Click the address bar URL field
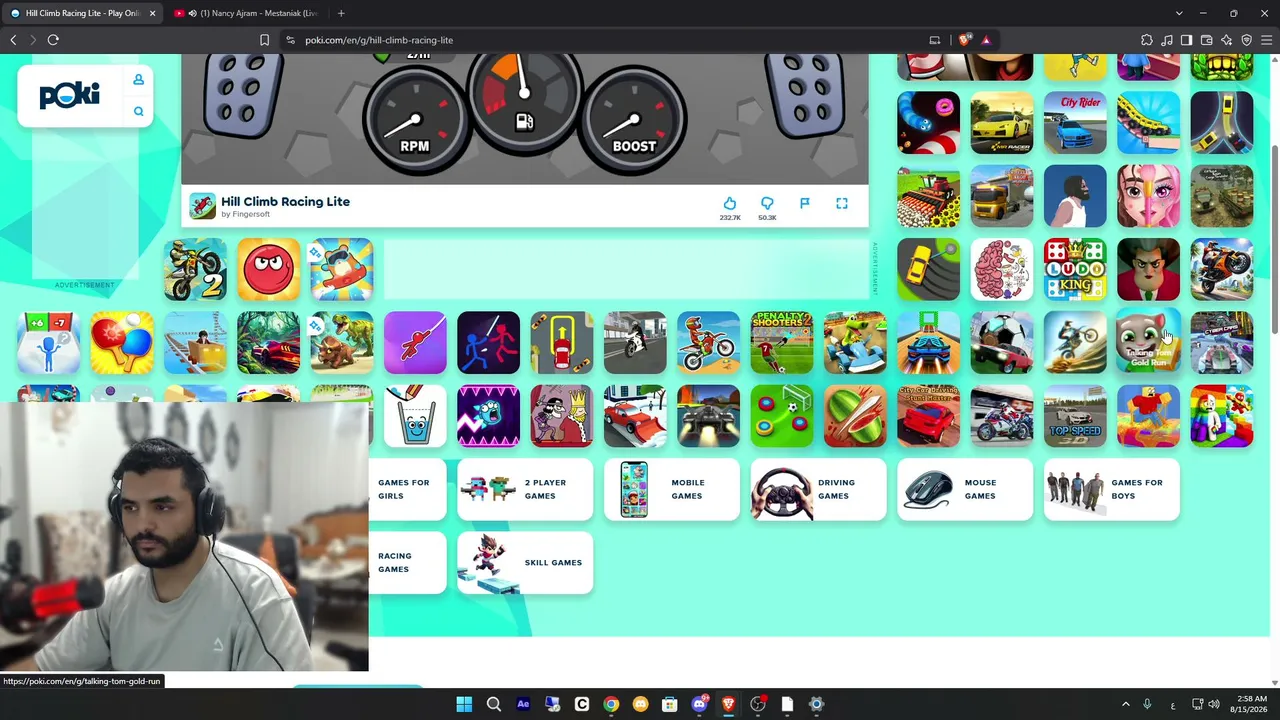This screenshot has height=720, width=1280. (600, 40)
